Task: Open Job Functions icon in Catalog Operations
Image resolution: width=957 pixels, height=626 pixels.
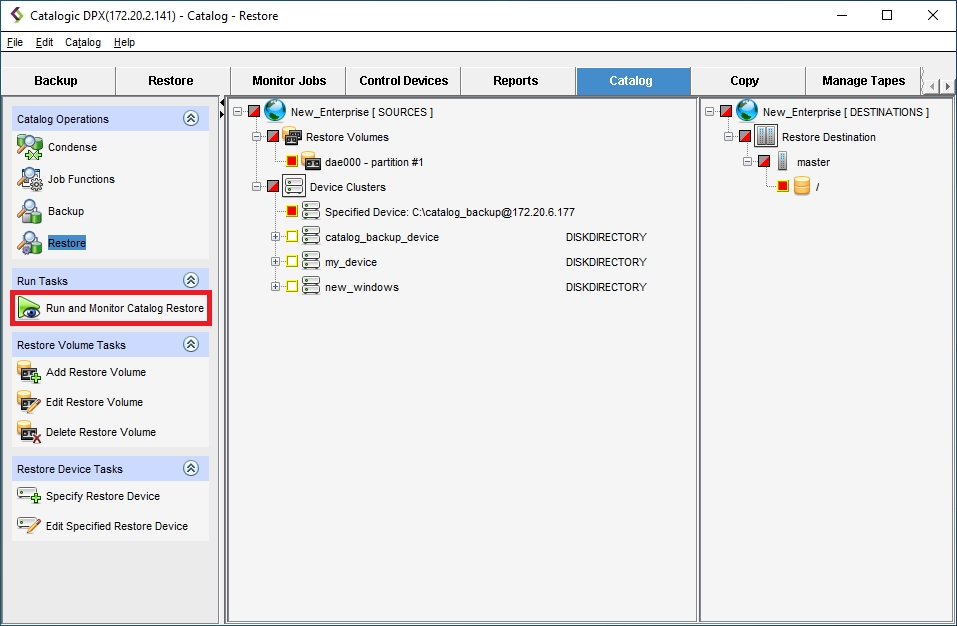Action: (x=29, y=180)
